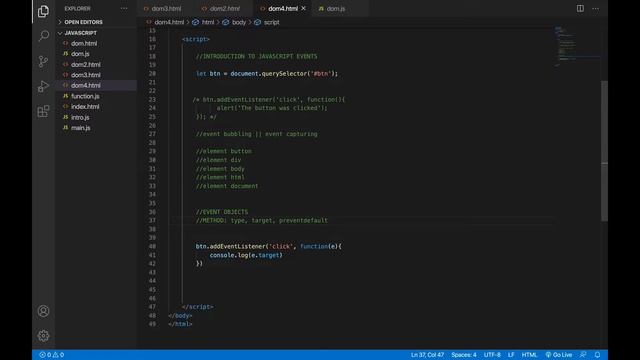
Task: Open the Explorer view icon
Action: click(43, 11)
